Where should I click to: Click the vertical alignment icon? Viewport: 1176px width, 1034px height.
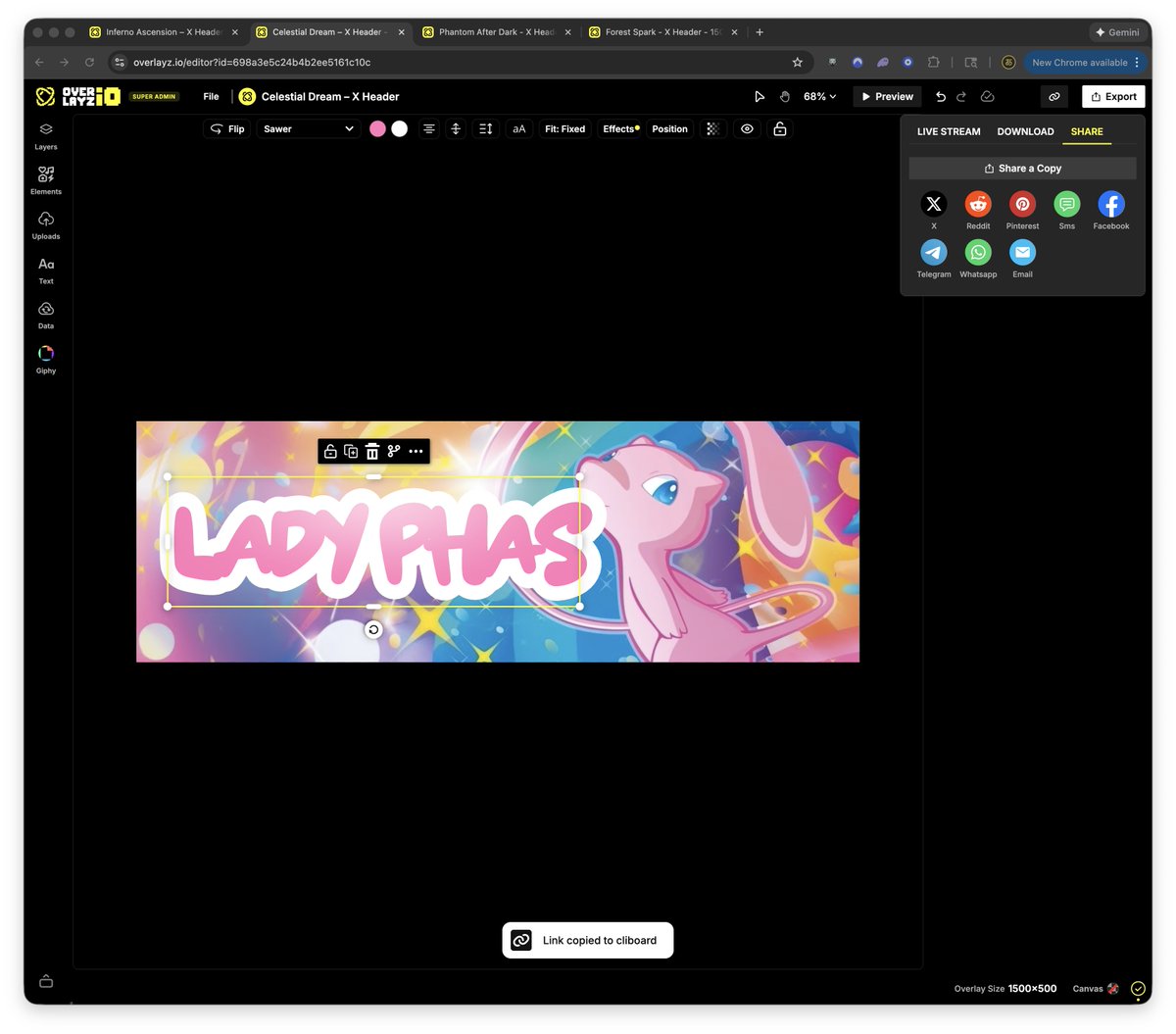coord(456,129)
